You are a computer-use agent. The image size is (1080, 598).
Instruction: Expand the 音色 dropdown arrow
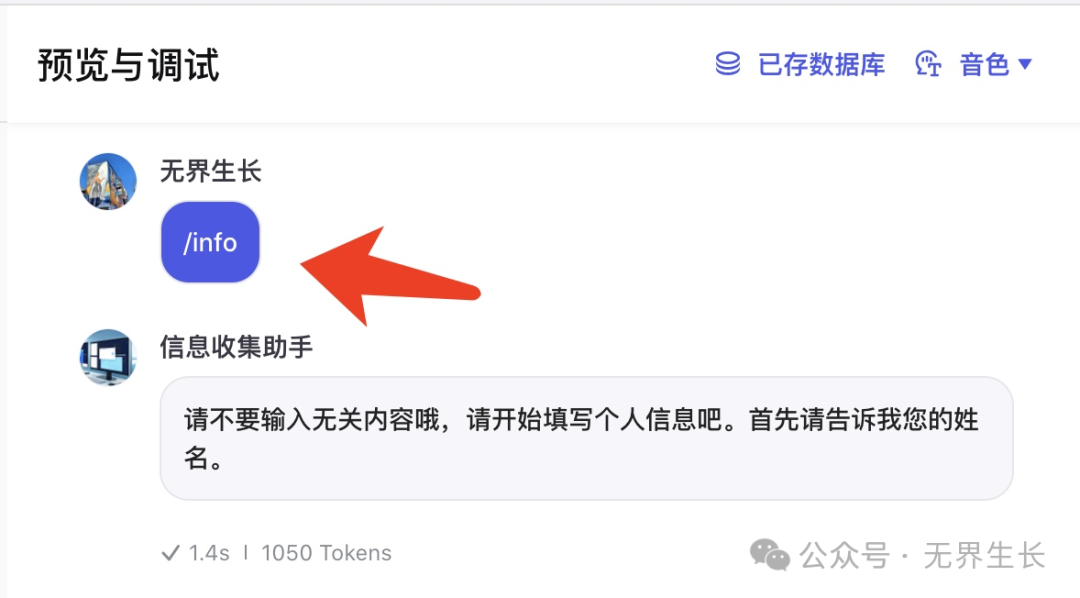click(x=1025, y=64)
